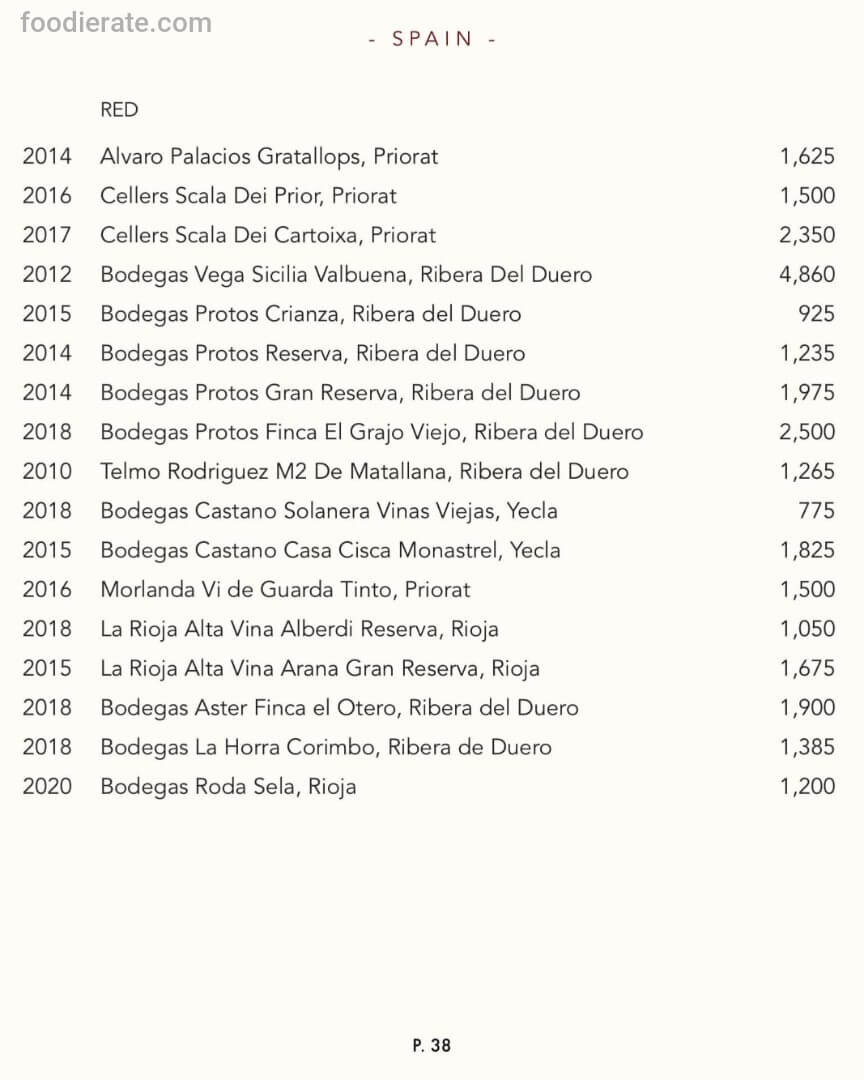Viewport: 864px width, 1080px height.
Task: Click Bodegas La Horra Corimbo entry
Action: click(x=326, y=747)
